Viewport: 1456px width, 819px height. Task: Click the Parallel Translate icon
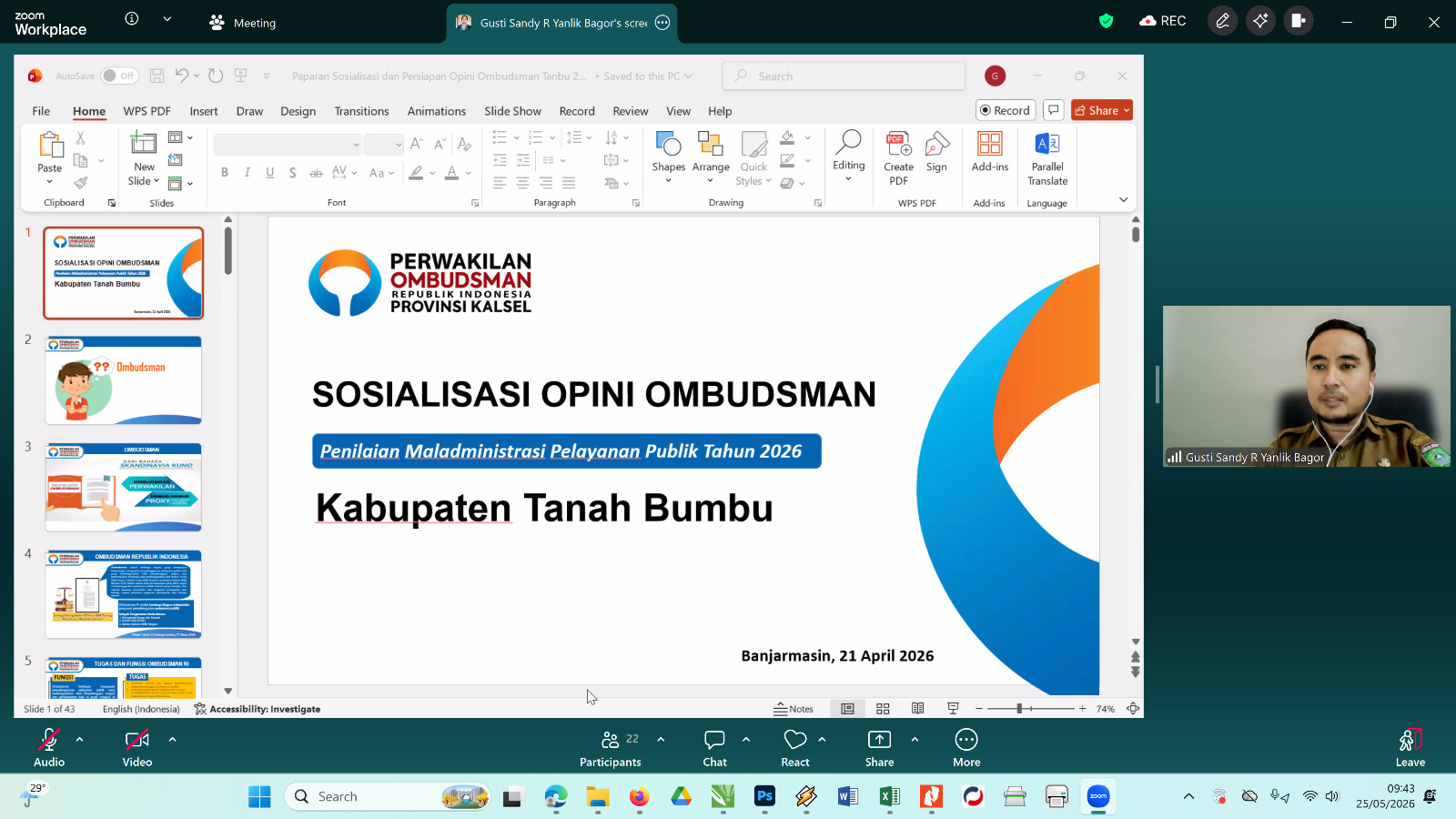pyautogui.click(x=1047, y=146)
